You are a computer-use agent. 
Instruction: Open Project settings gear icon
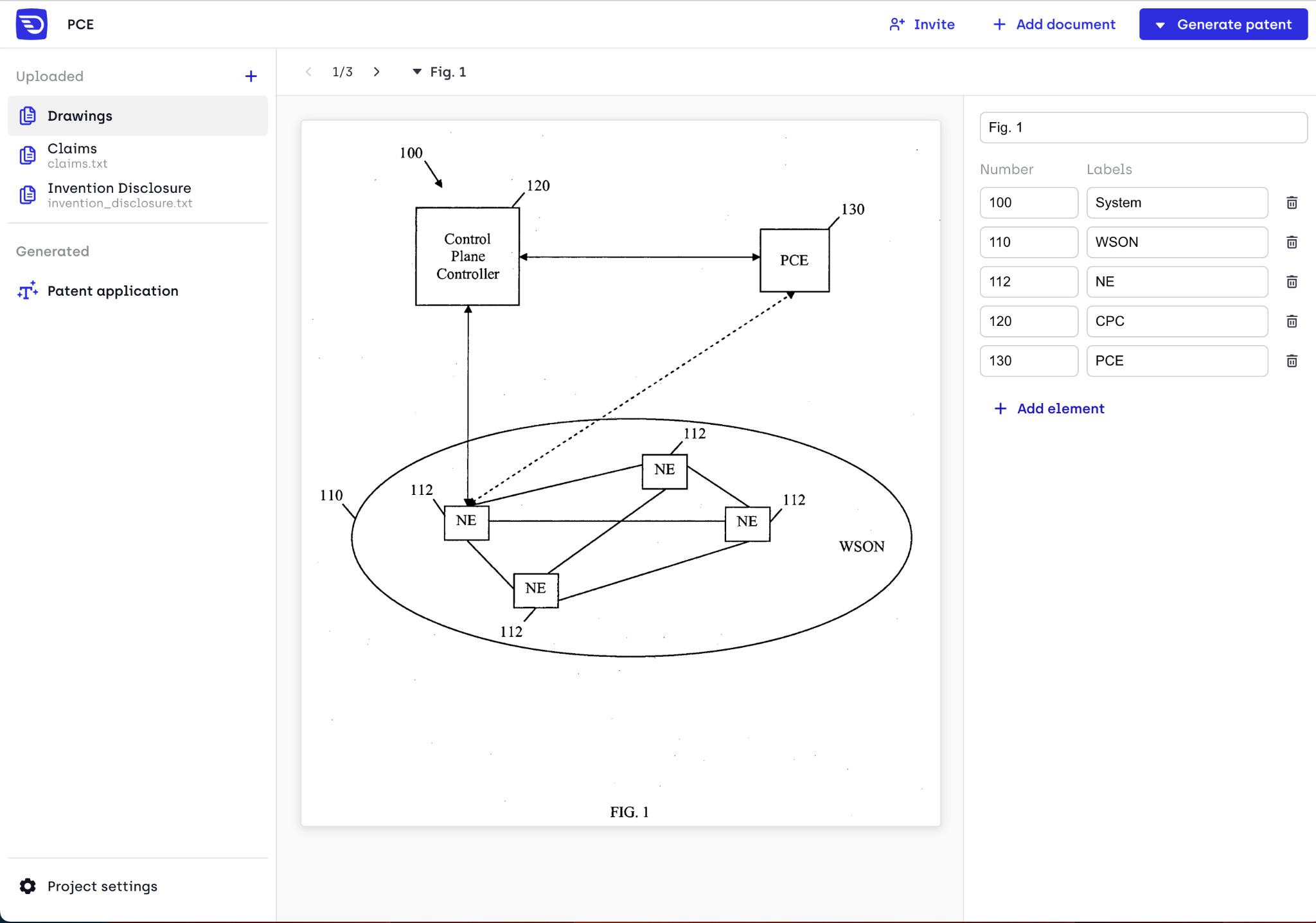[x=27, y=886]
